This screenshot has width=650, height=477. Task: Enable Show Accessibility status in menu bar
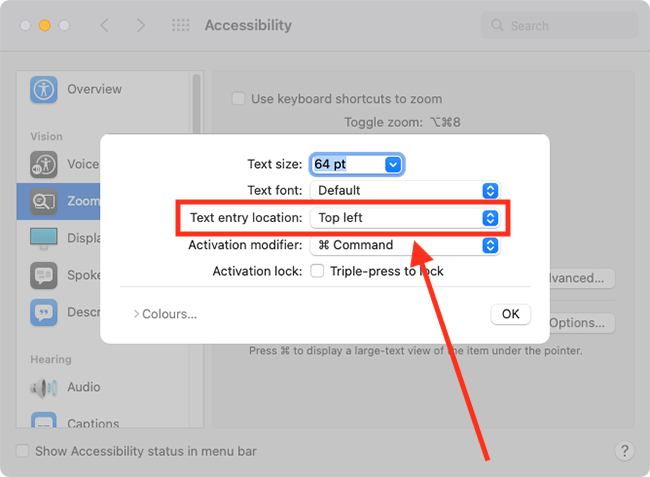click(22, 450)
